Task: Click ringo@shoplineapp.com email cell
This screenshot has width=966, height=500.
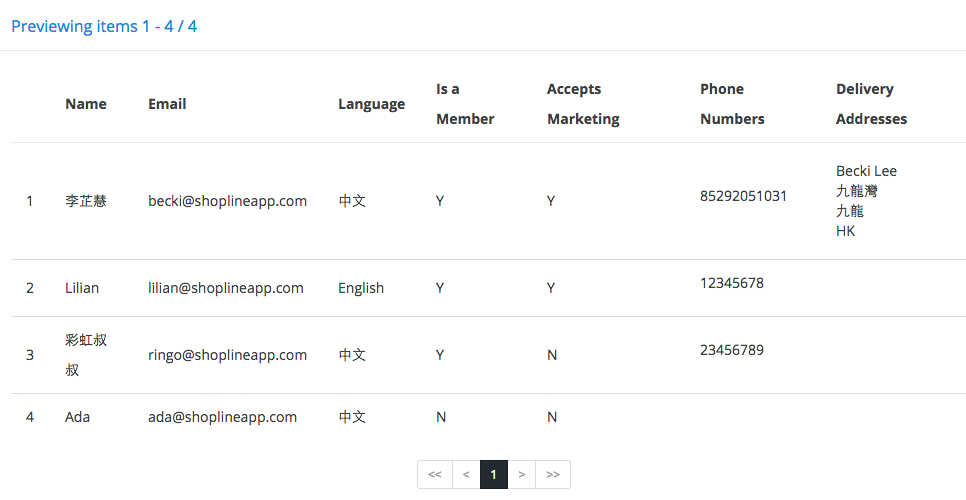Action: click(227, 355)
